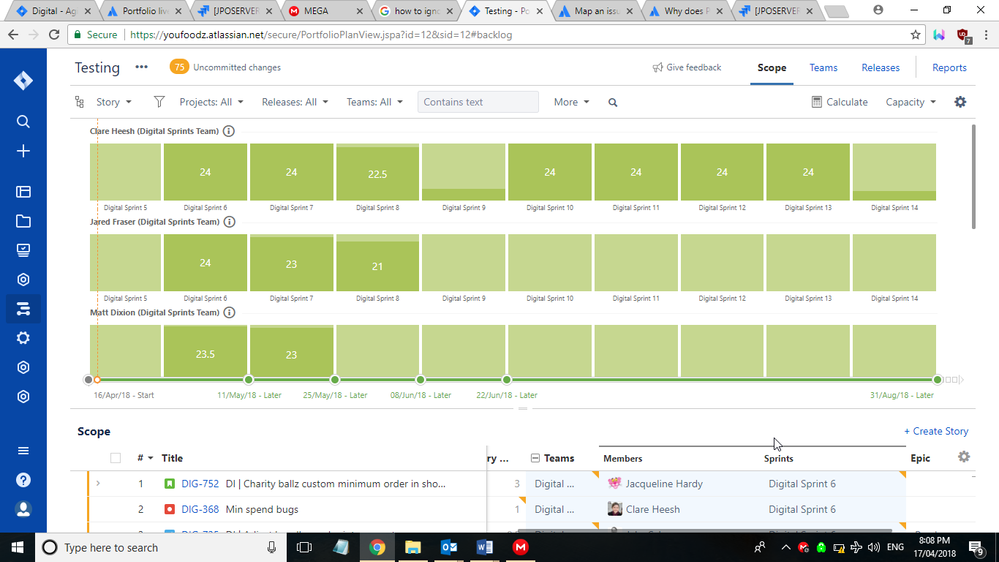Click the 31/Aug/18 release marker on timeline
Screen dimensions: 999x562
[x=937, y=380]
